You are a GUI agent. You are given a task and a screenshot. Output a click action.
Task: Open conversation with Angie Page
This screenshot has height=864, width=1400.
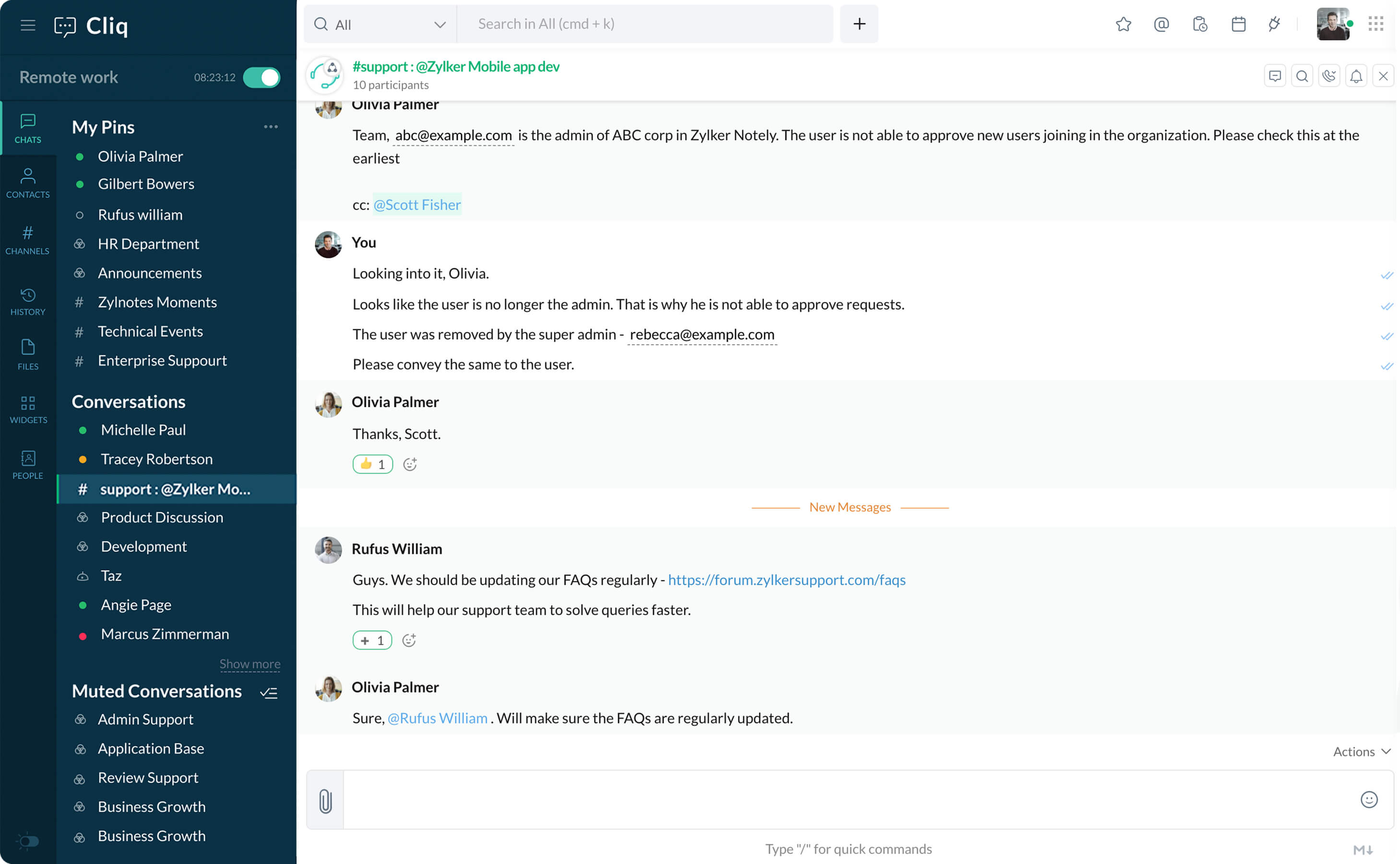(136, 605)
